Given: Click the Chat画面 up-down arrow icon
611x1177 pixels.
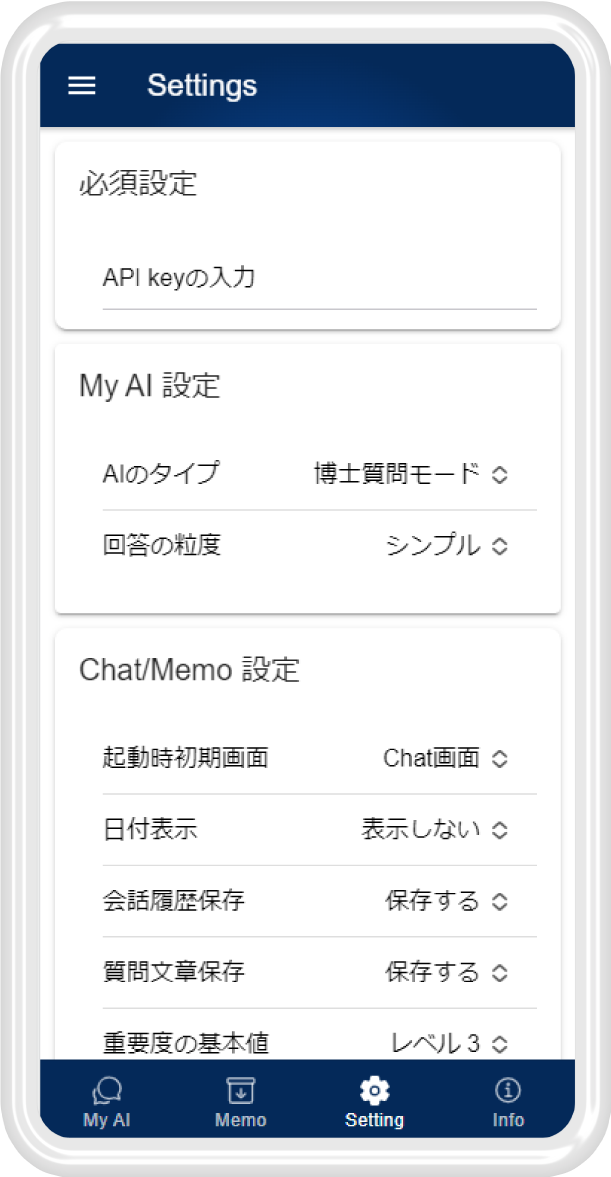Looking at the screenshot, I should 500,759.
